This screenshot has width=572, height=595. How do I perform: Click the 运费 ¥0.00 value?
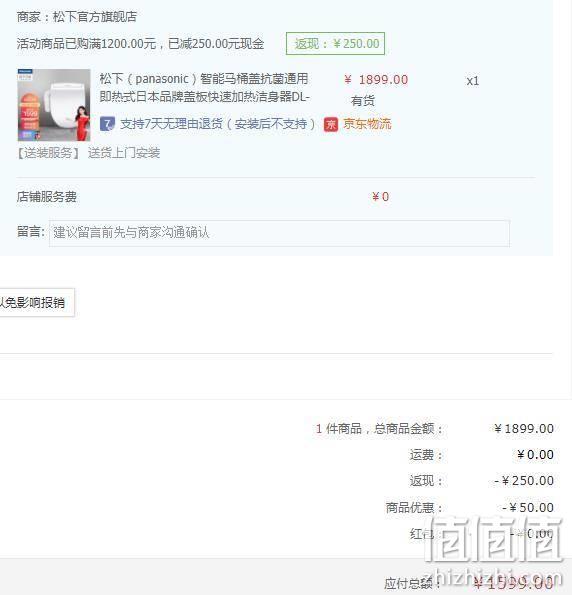point(535,455)
